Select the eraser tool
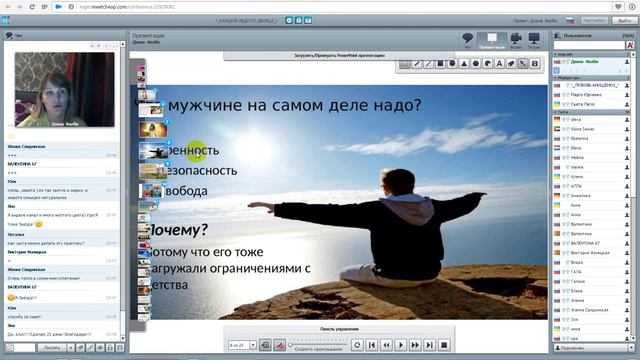This screenshot has width=640, height=360. click(x=511, y=64)
